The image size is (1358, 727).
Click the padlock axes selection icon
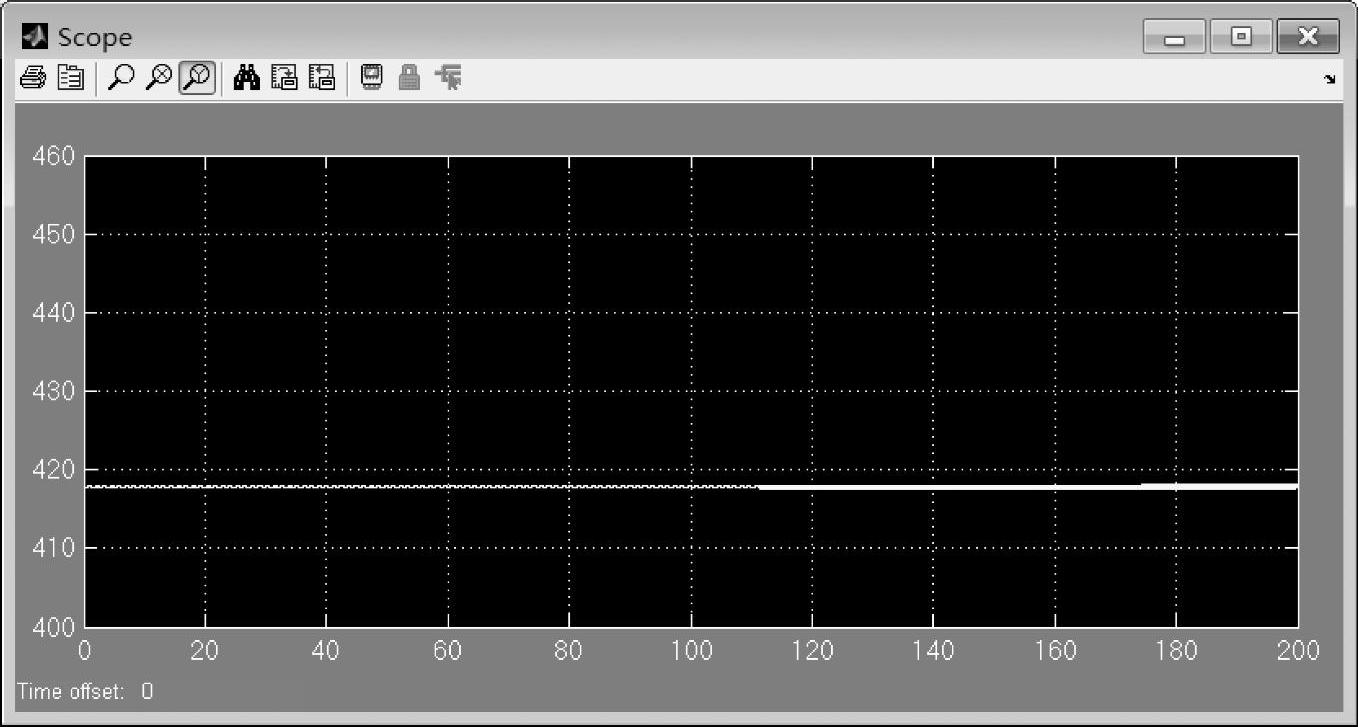(408, 78)
